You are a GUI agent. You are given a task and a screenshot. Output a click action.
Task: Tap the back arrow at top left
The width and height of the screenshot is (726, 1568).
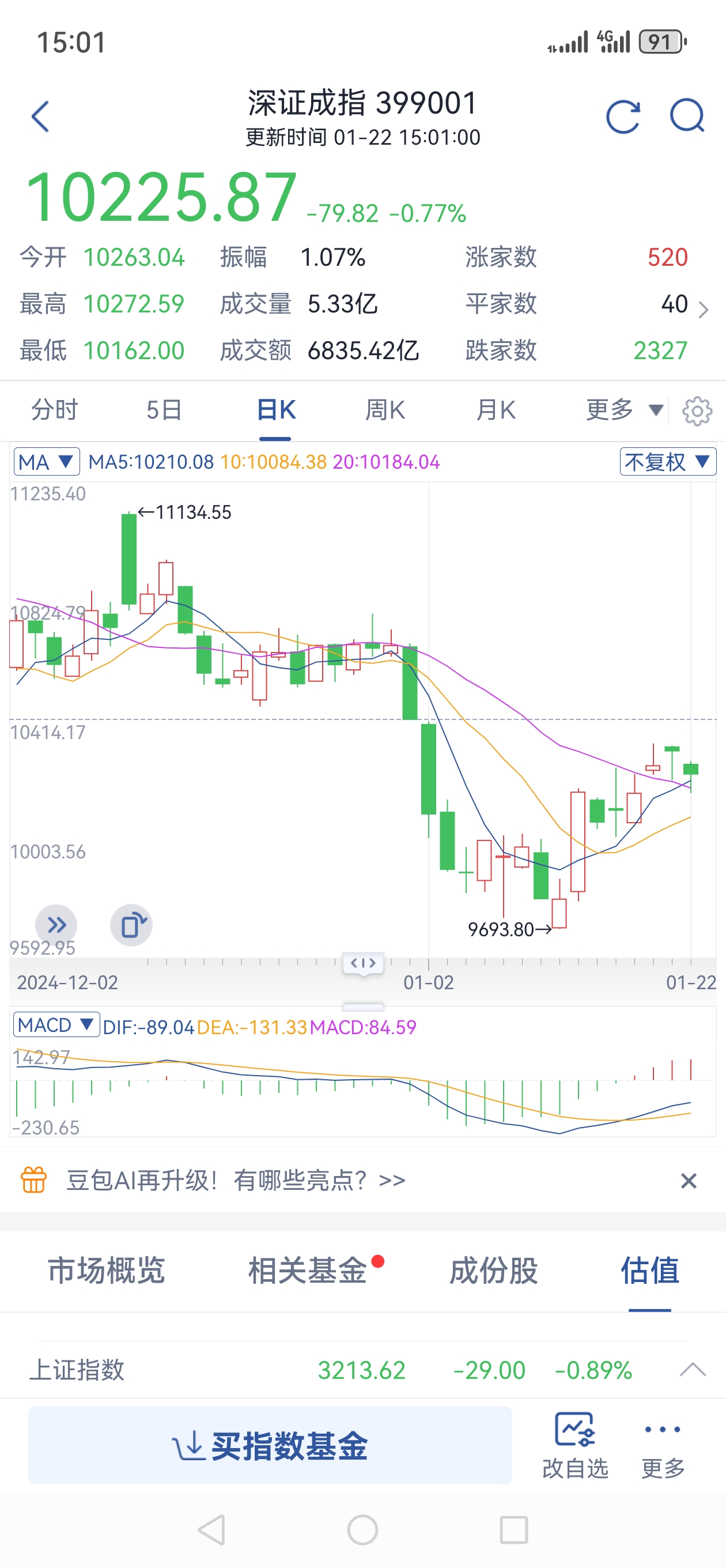coord(40,116)
